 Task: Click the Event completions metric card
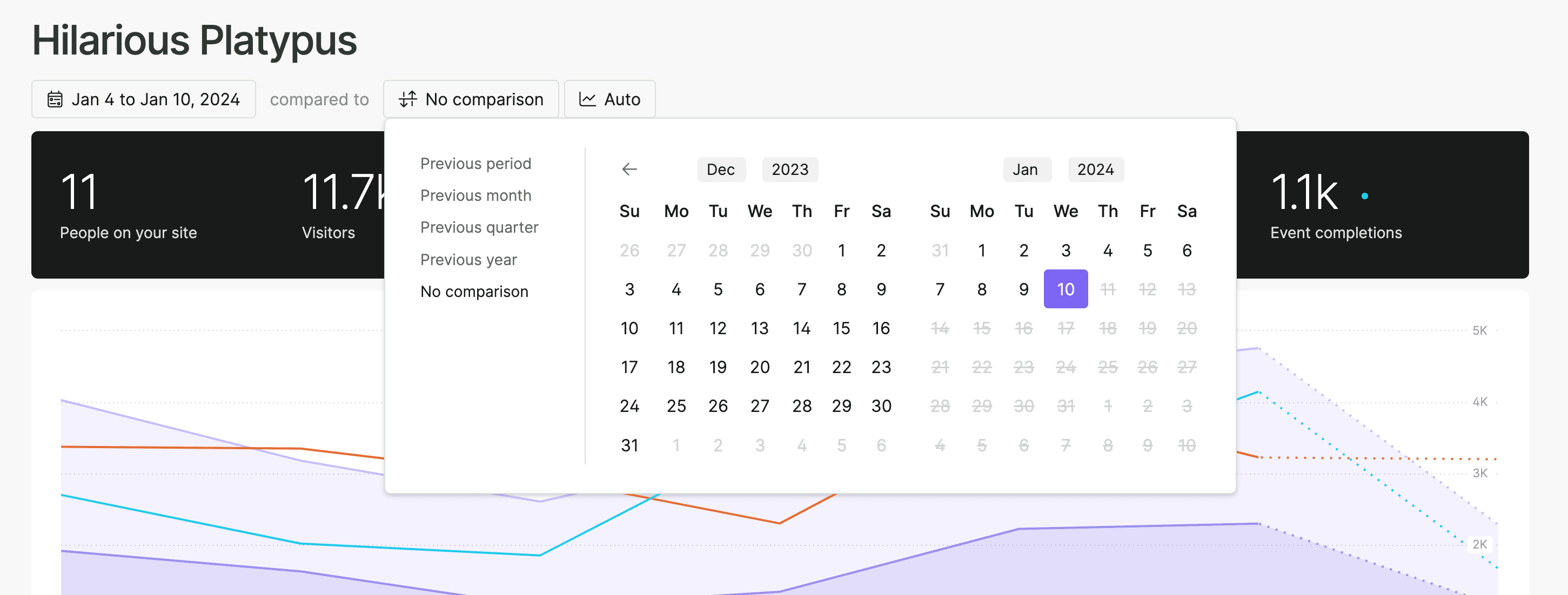point(1336,207)
